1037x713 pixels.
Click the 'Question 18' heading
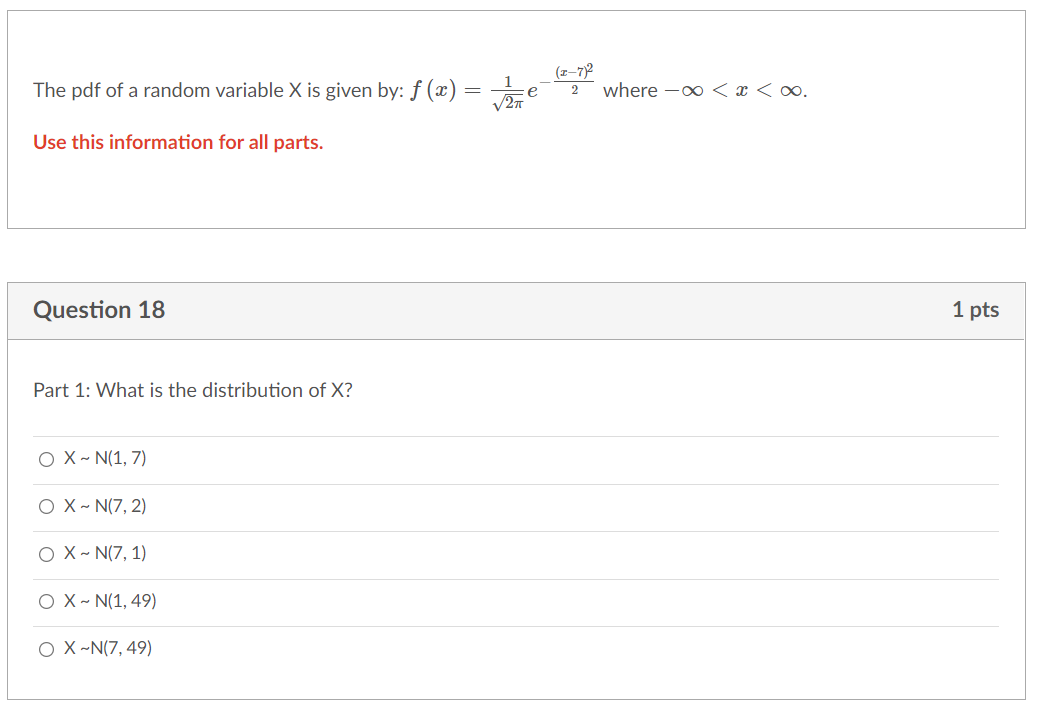tap(99, 310)
